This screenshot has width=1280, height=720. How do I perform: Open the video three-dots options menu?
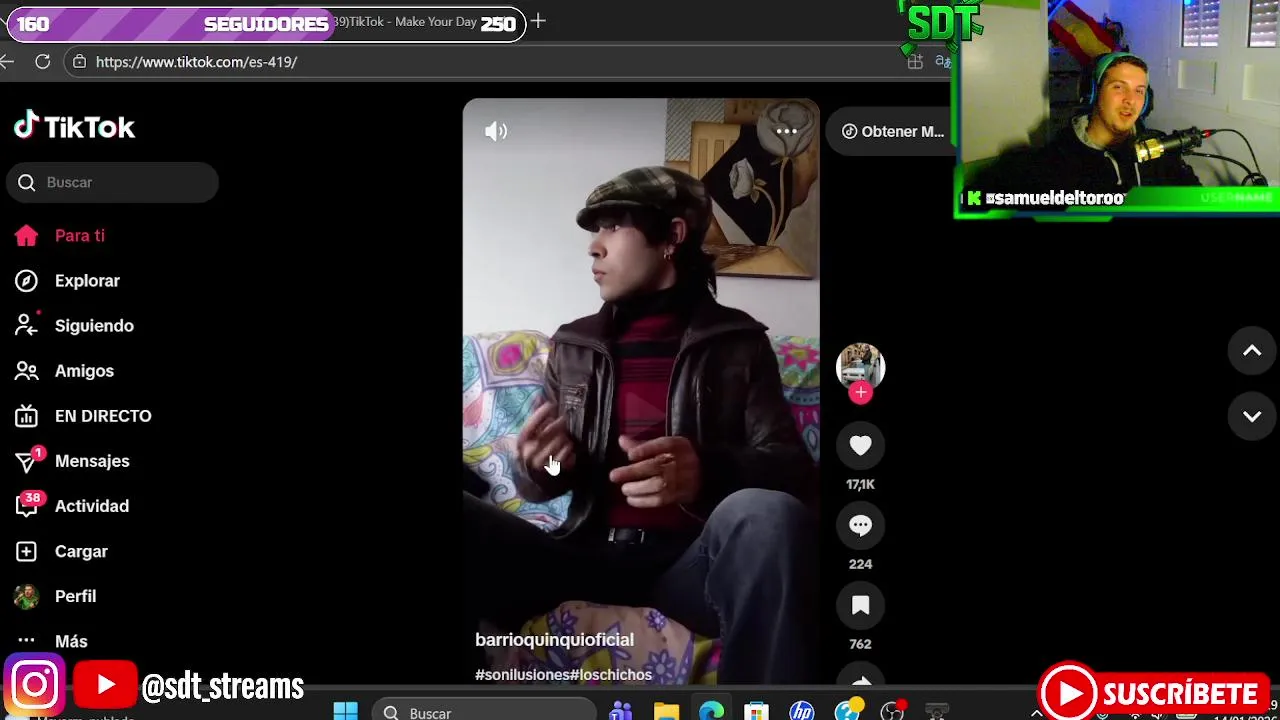coord(787,131)
